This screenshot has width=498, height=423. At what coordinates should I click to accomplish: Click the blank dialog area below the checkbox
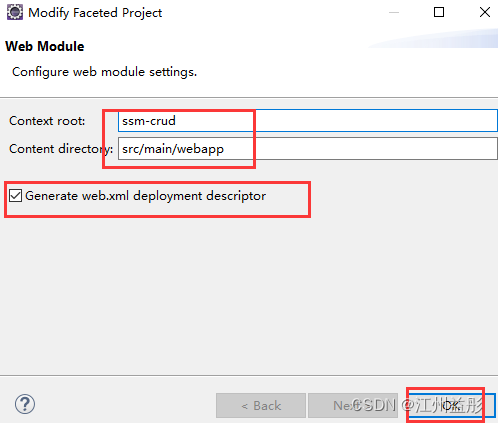(249, 293)
